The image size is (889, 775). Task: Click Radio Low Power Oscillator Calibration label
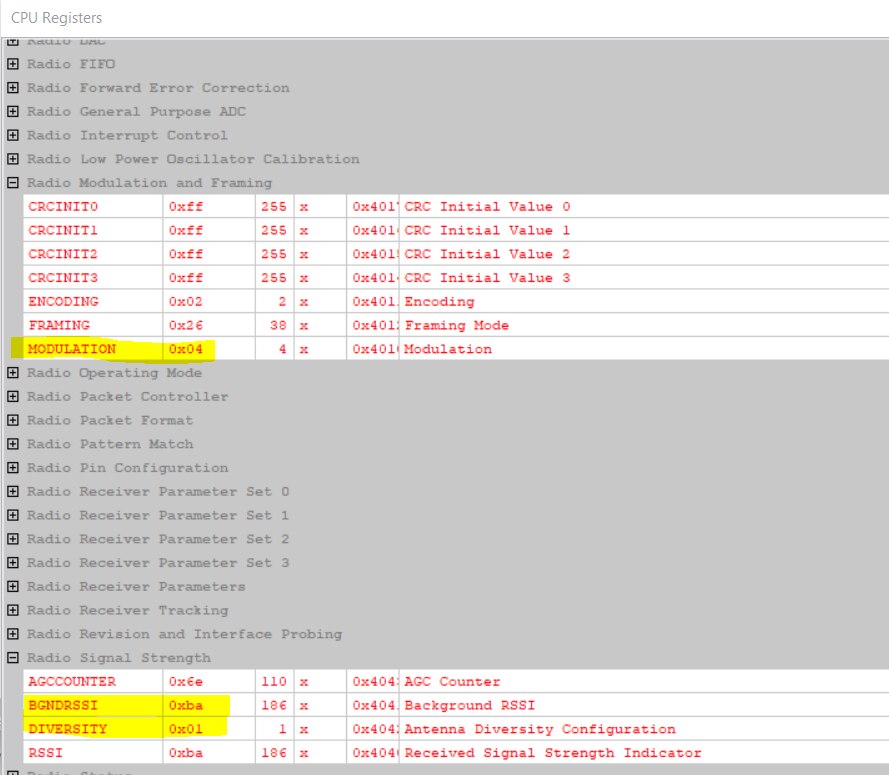point(193,159)
